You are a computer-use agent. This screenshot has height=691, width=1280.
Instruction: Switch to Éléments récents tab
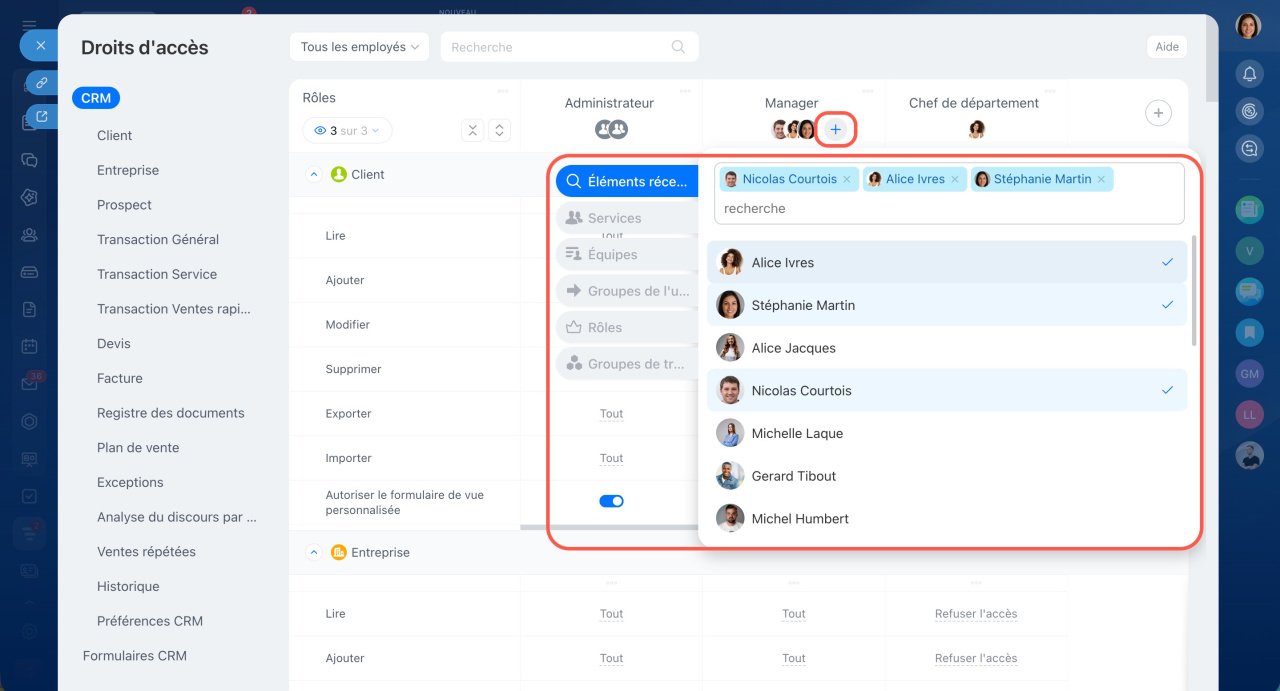[627, 182]
